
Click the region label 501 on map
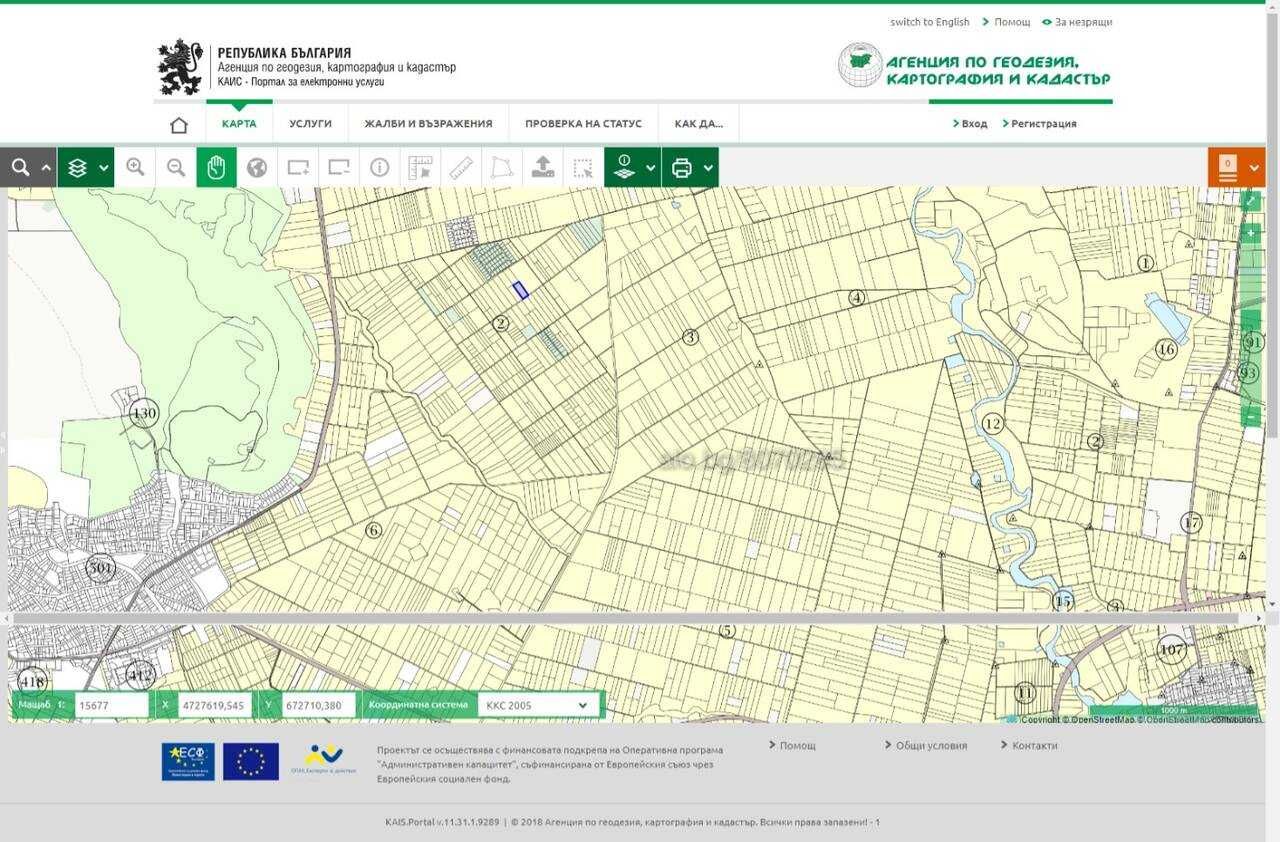click(x=100, y=569)
